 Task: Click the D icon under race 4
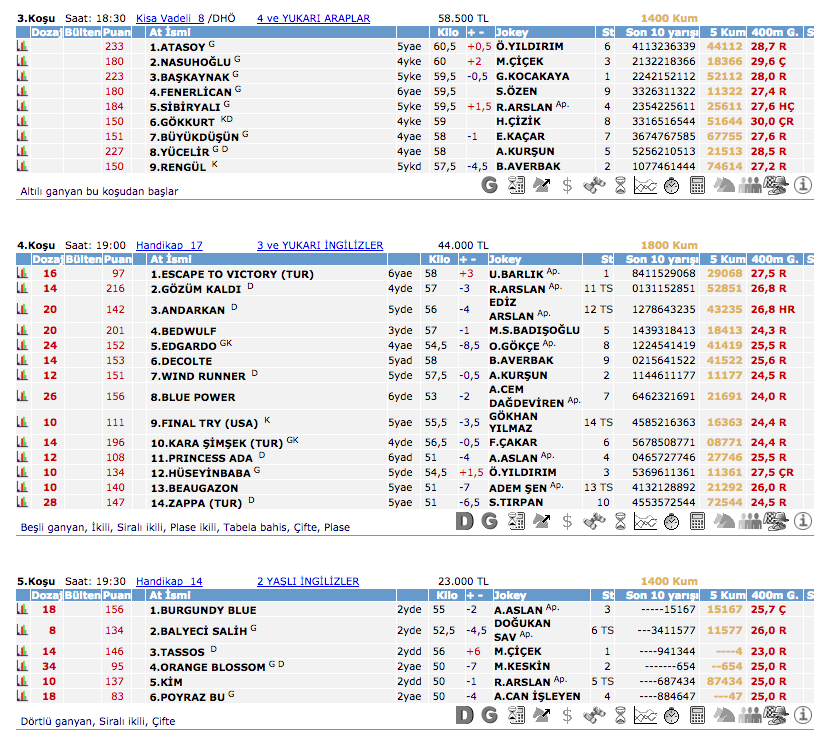[464, 521]
